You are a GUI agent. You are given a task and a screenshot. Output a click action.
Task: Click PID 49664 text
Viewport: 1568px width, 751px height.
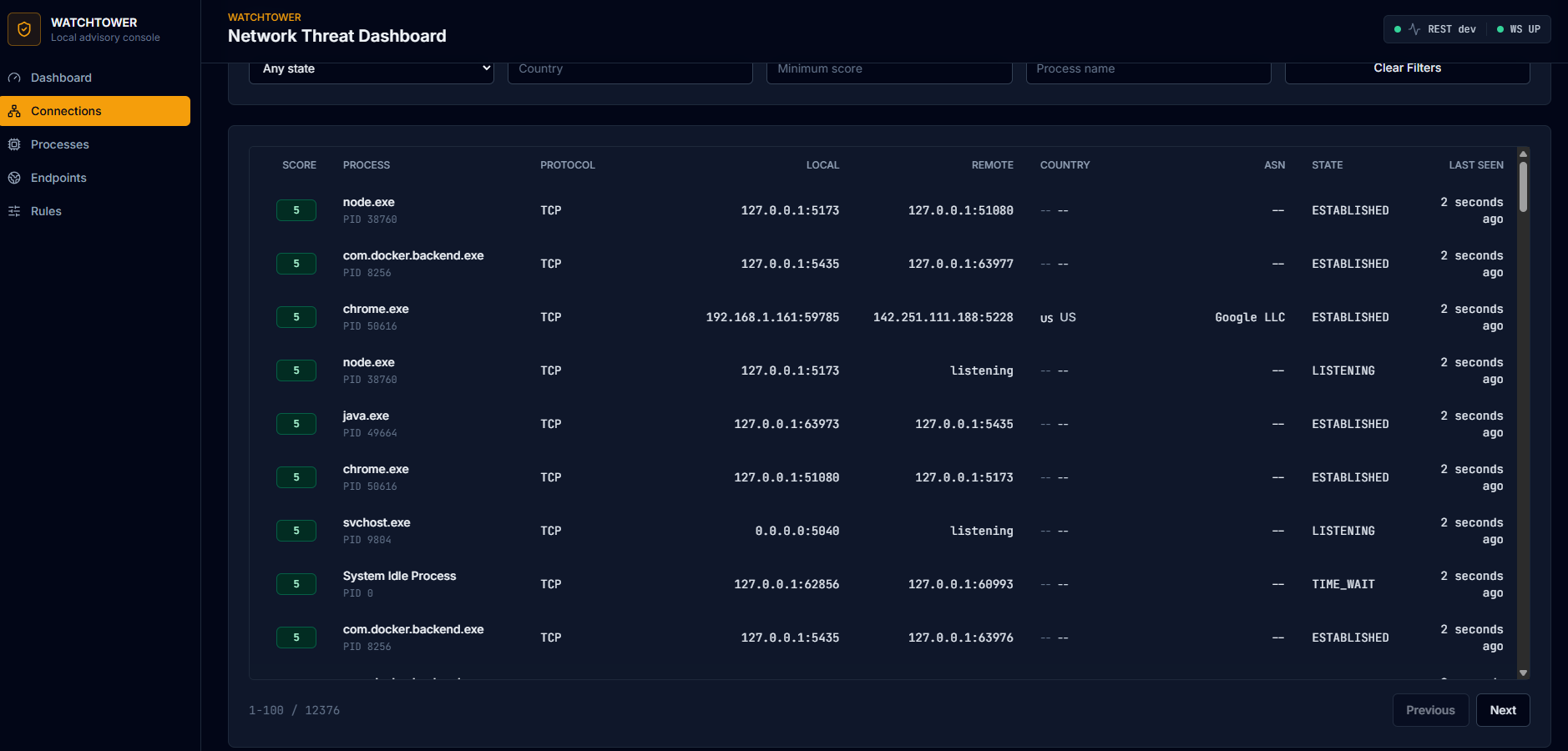pos(370,433)
